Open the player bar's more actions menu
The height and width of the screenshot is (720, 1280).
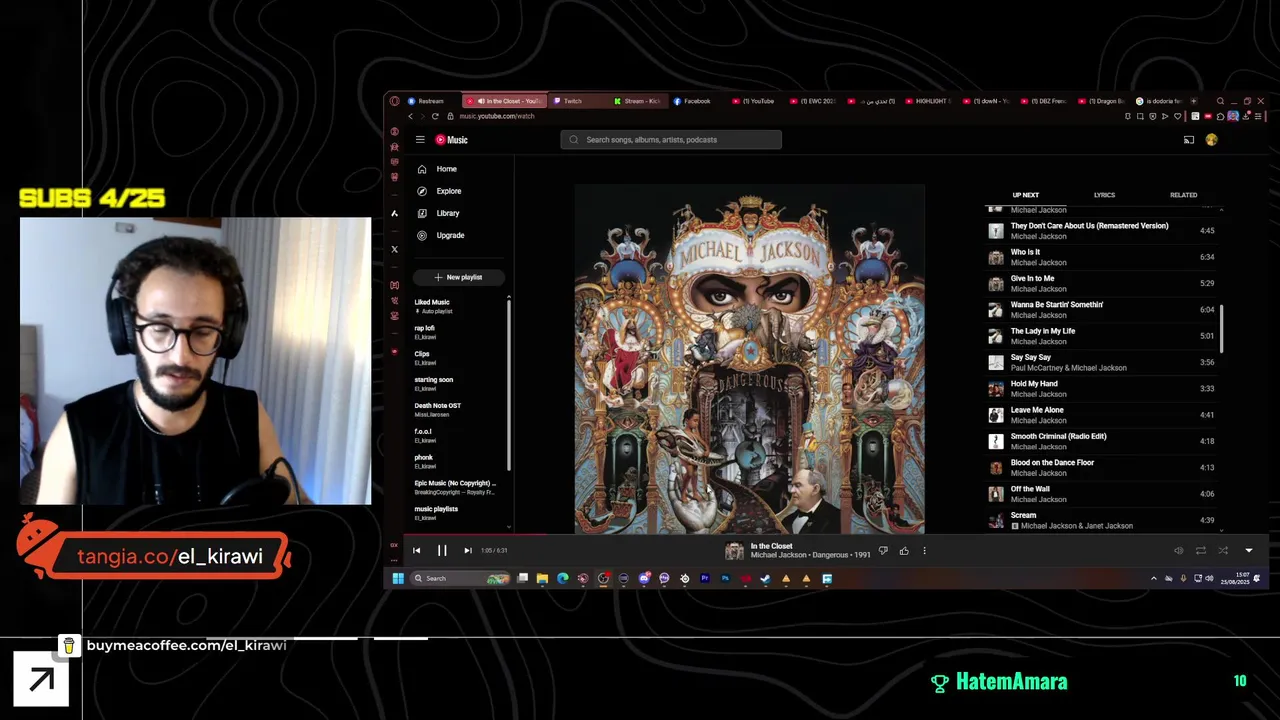tap(924, 550)
